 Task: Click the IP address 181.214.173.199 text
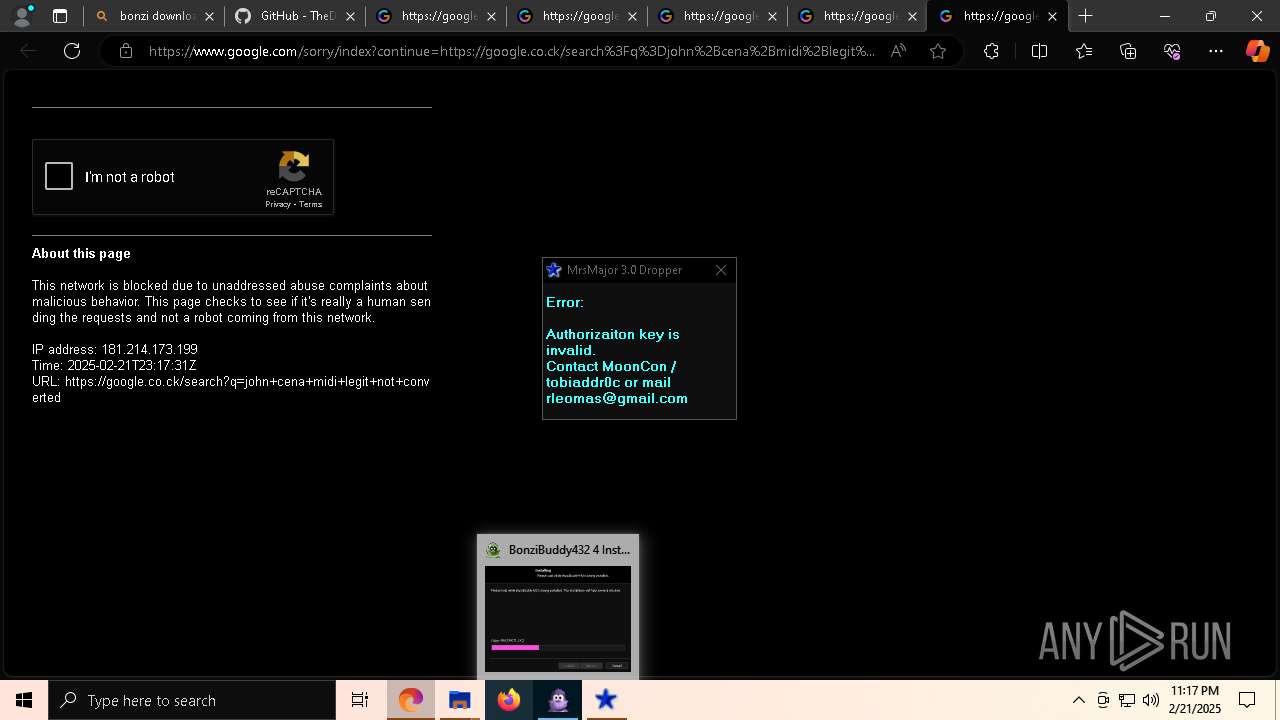[x=149, y=350]
